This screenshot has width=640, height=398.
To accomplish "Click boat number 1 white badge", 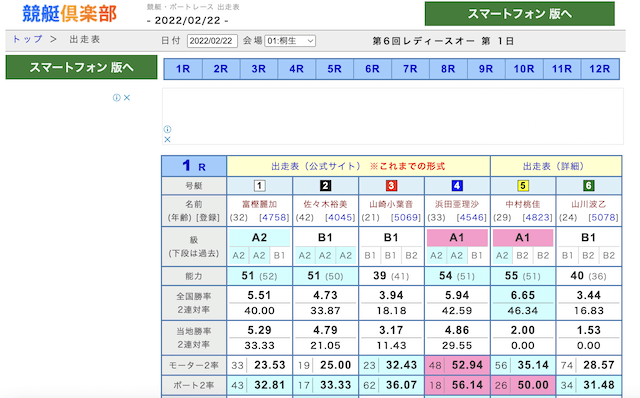I will coord(260,186).
